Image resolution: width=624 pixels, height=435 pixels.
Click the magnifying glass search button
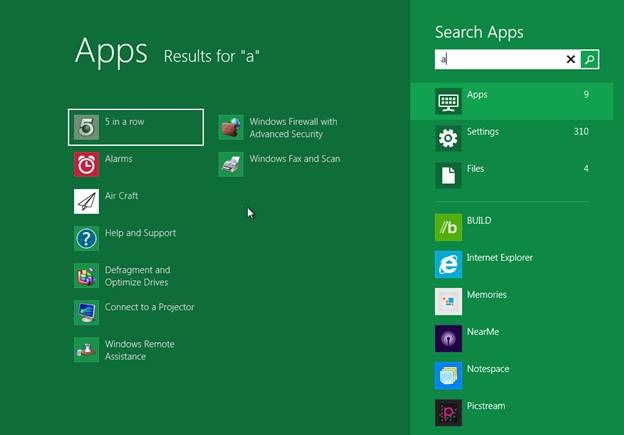[x=590, y=60]
